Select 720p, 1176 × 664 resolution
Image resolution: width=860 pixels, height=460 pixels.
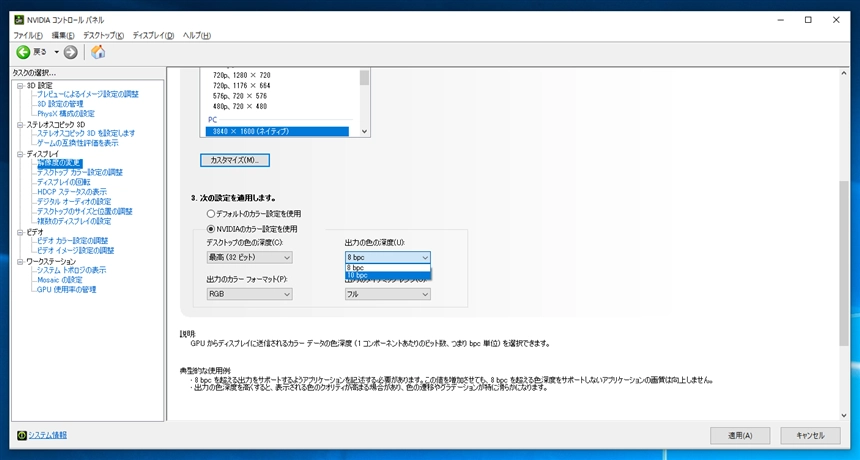coord(241,86)
